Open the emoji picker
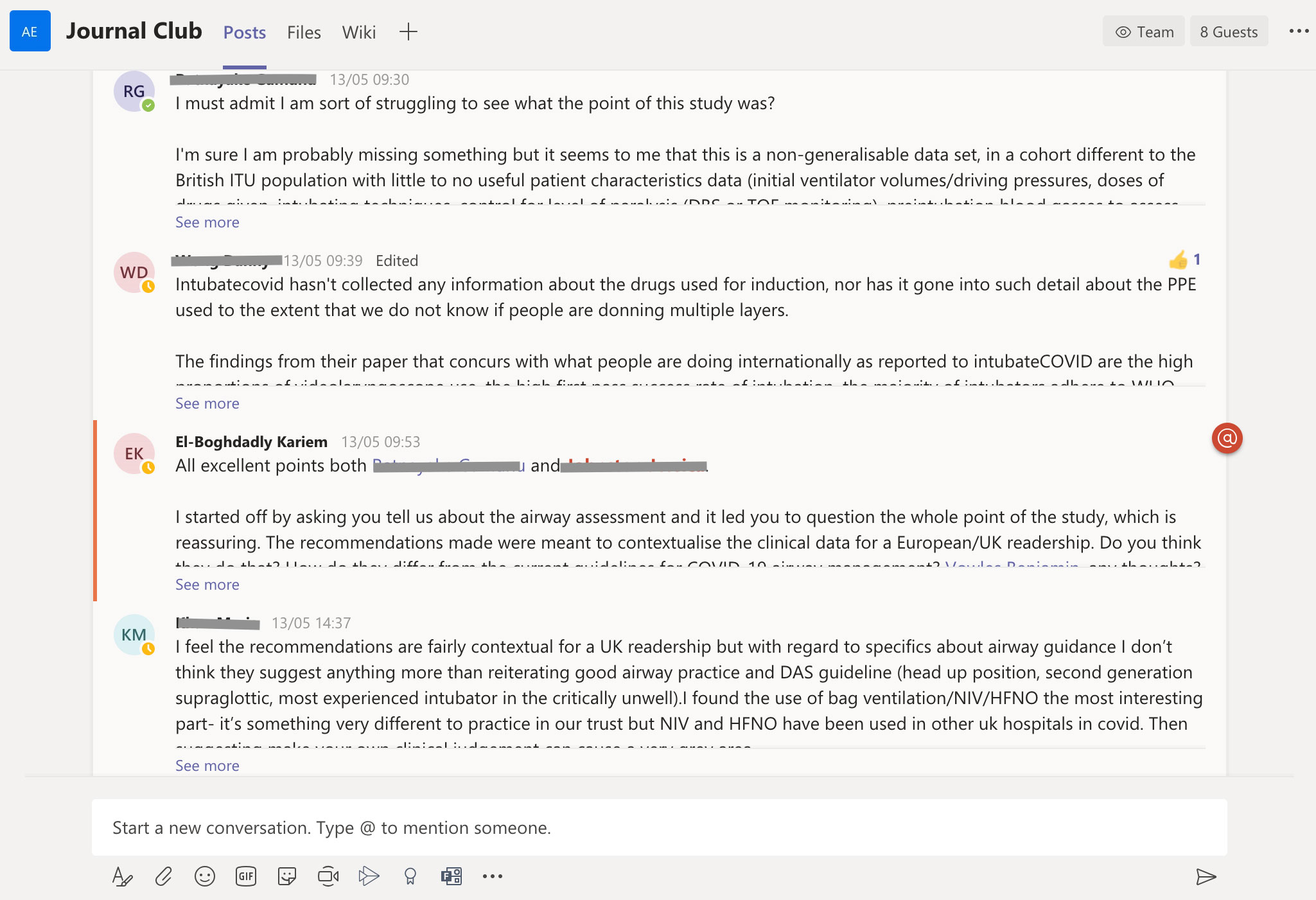This screenshot has height=900, width=1316. [204, 876]
